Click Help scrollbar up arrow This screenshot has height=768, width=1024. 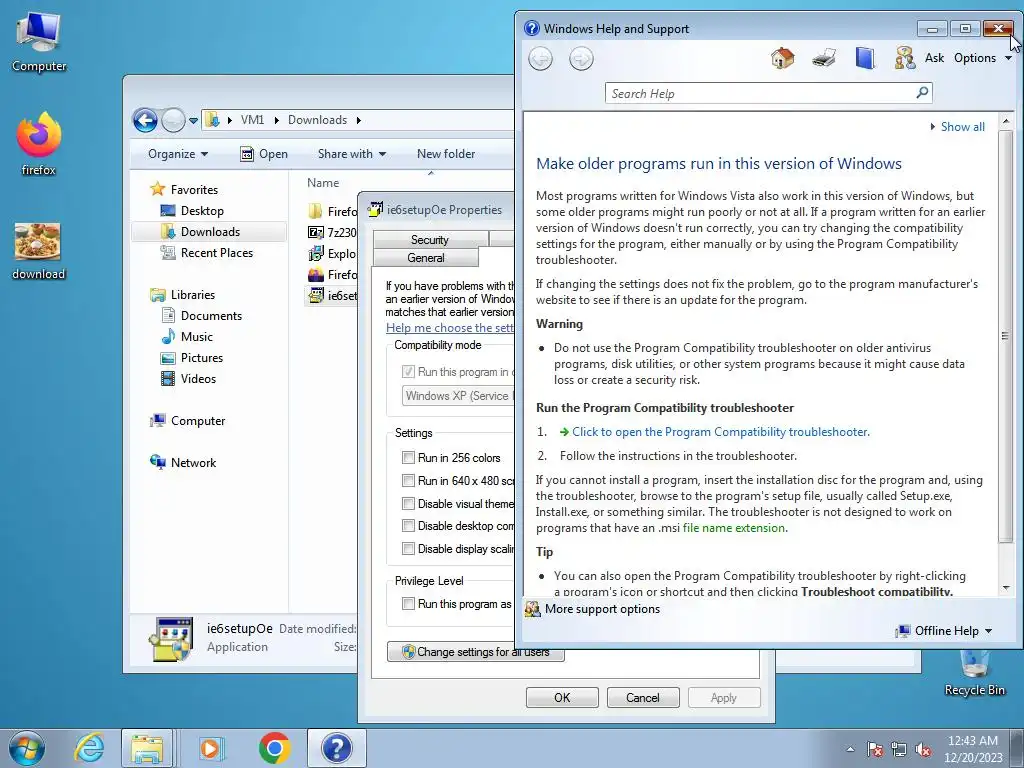pos(1006,121)
